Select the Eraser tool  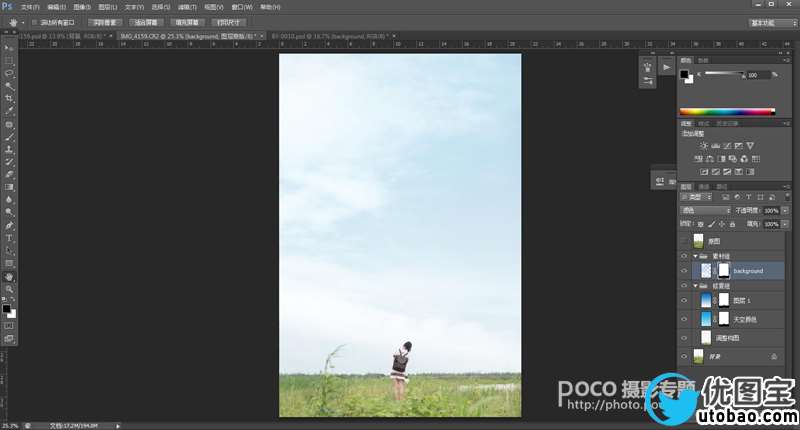[9, 174]
